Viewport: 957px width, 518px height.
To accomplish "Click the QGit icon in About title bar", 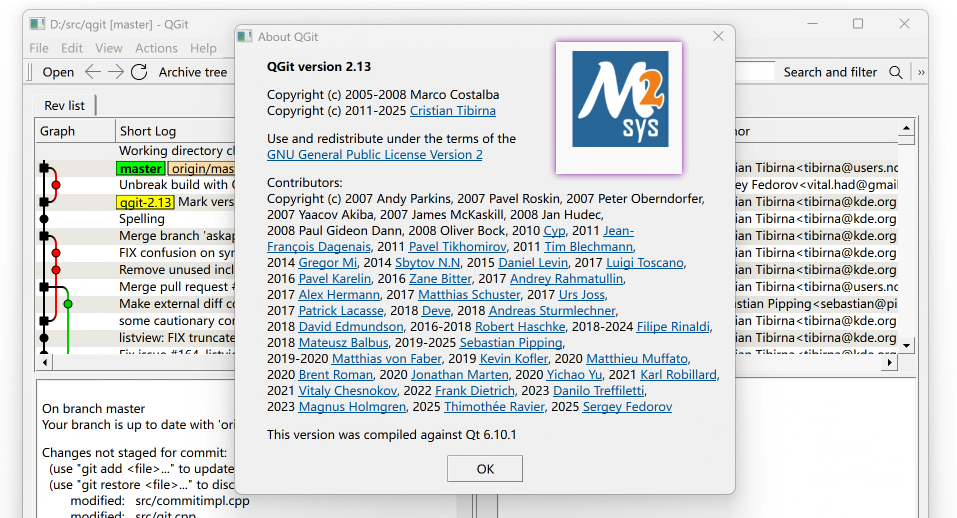I will (x=245, y=37).
